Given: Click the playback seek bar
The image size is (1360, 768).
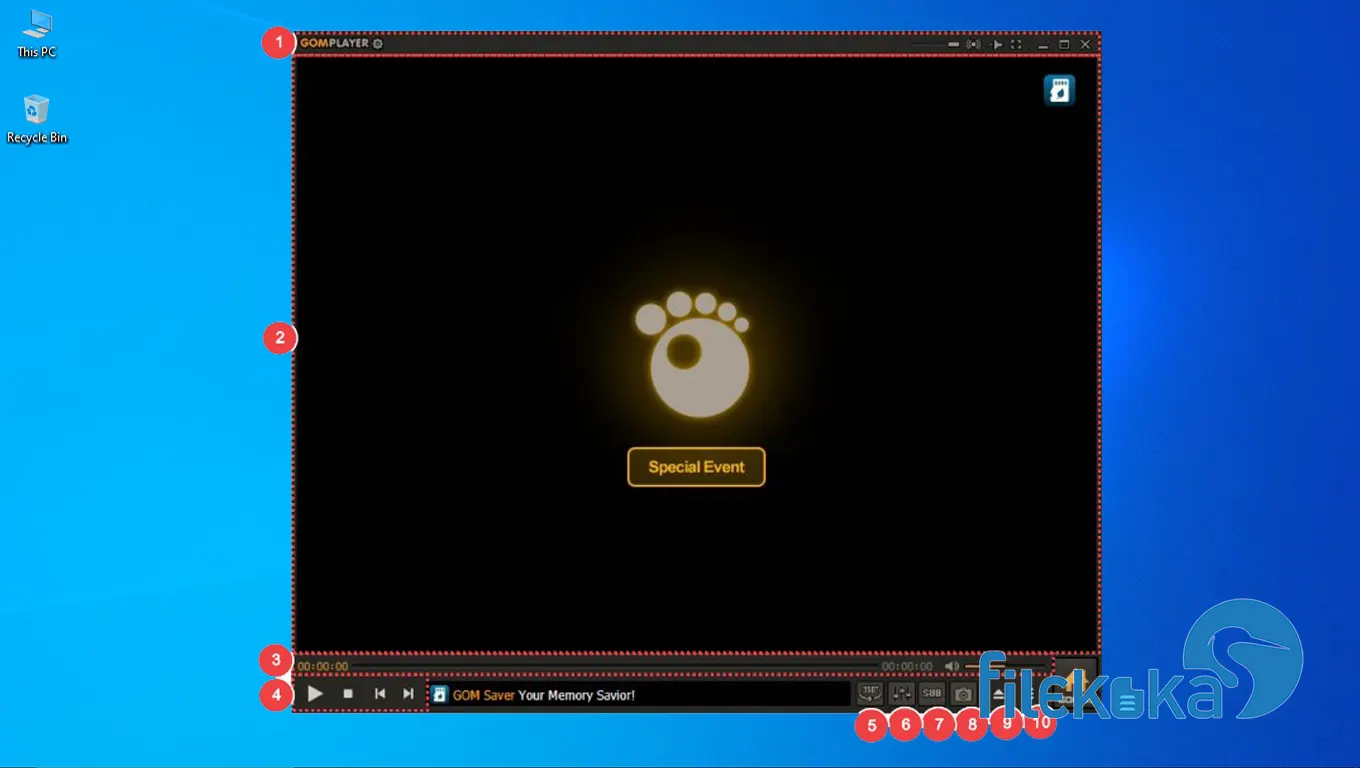Looking at the screenshot, I should coord(615,666).
